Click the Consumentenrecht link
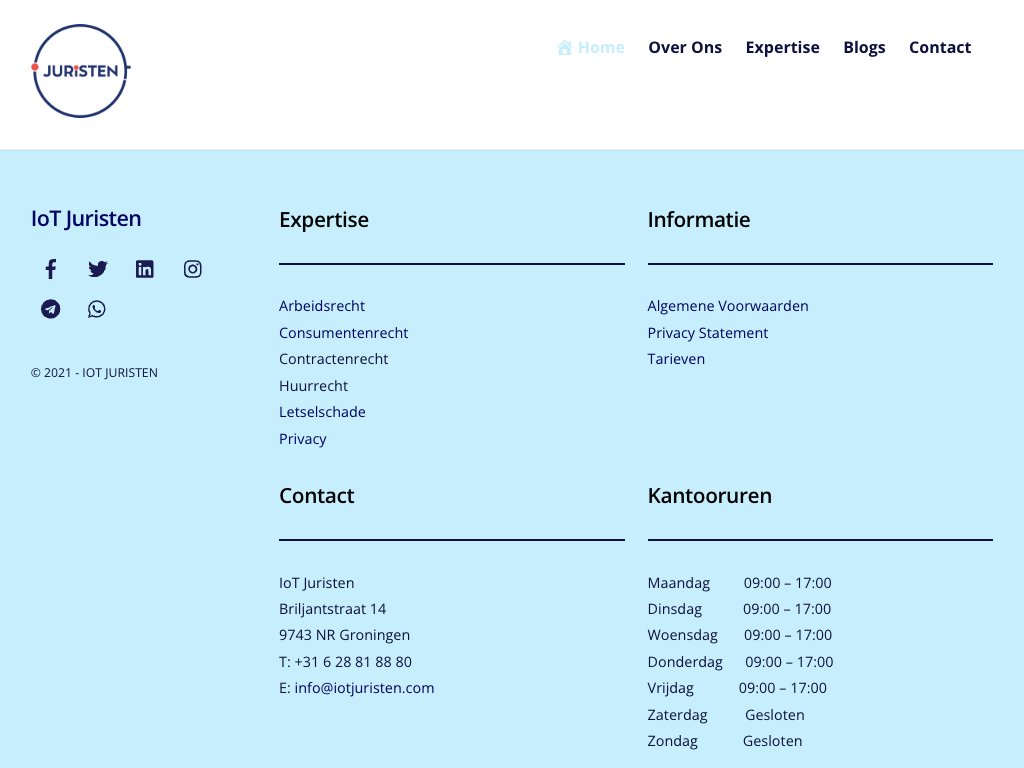Viewport: 1024px width, 768px height. [343, 333]
